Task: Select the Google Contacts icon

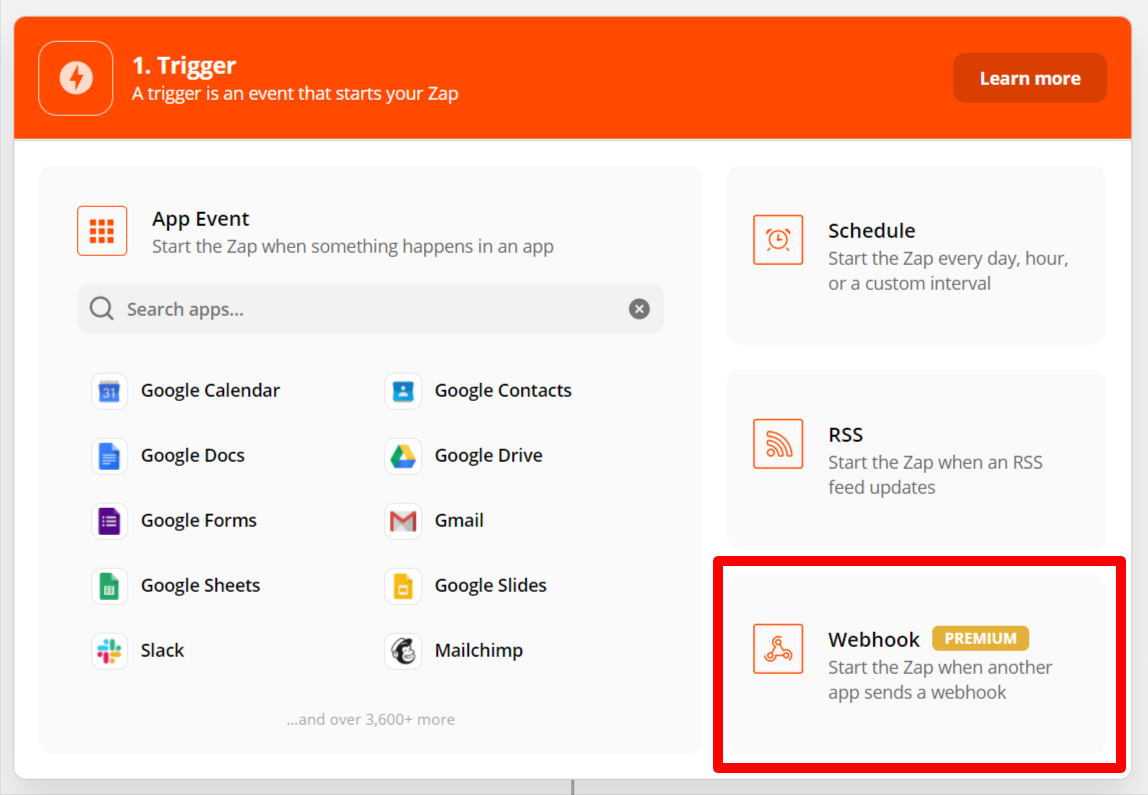Action: point(403,391)
